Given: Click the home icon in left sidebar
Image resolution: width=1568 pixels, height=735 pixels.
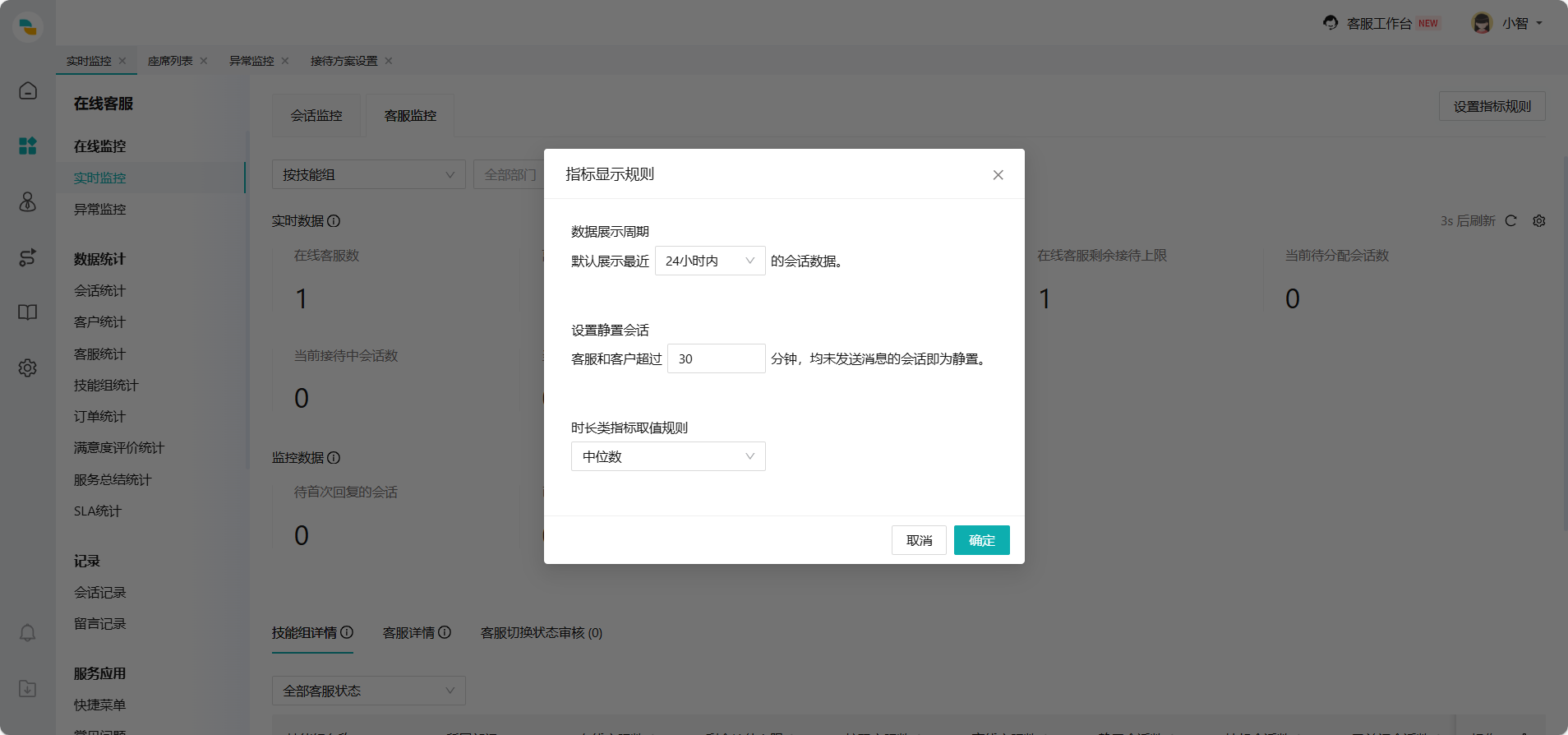Looking at the screenshot, I should point(28,90).
